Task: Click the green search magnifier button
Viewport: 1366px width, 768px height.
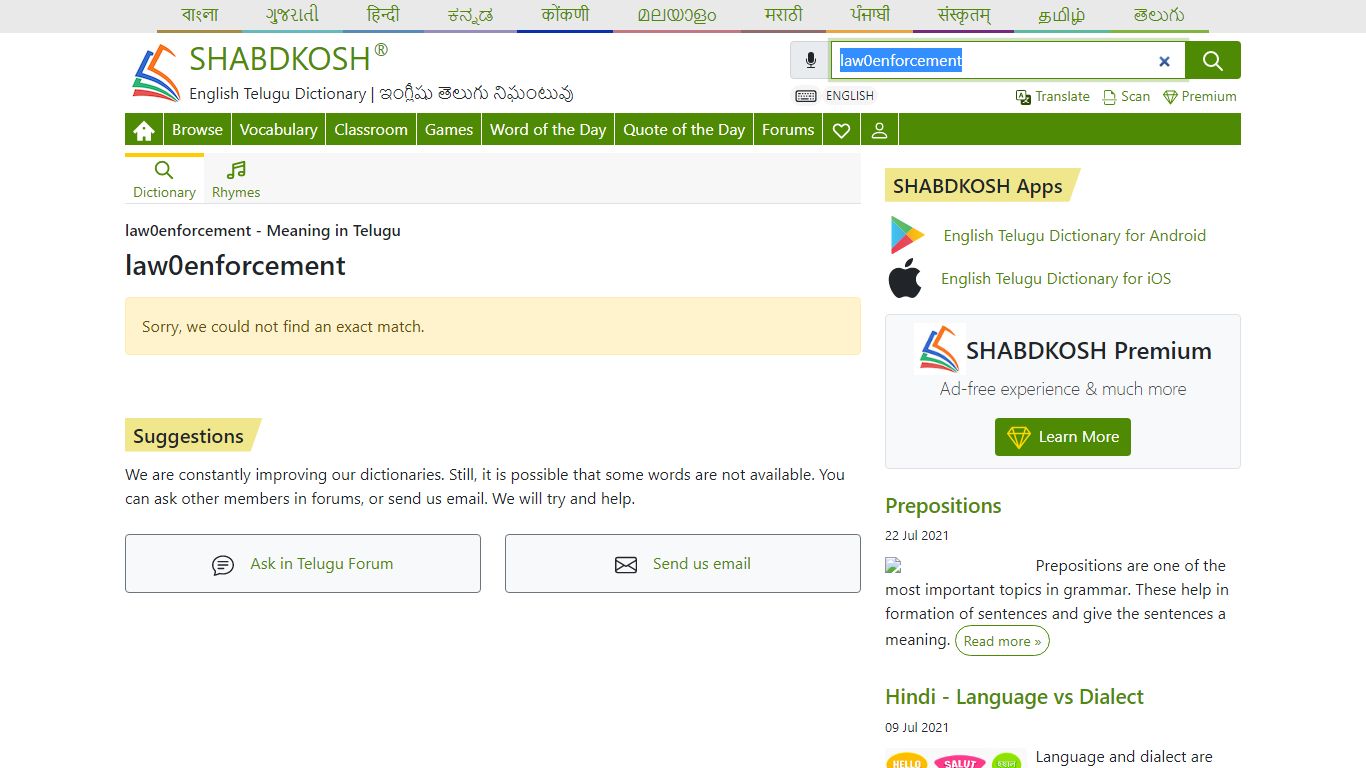Action: (1213, 60)
